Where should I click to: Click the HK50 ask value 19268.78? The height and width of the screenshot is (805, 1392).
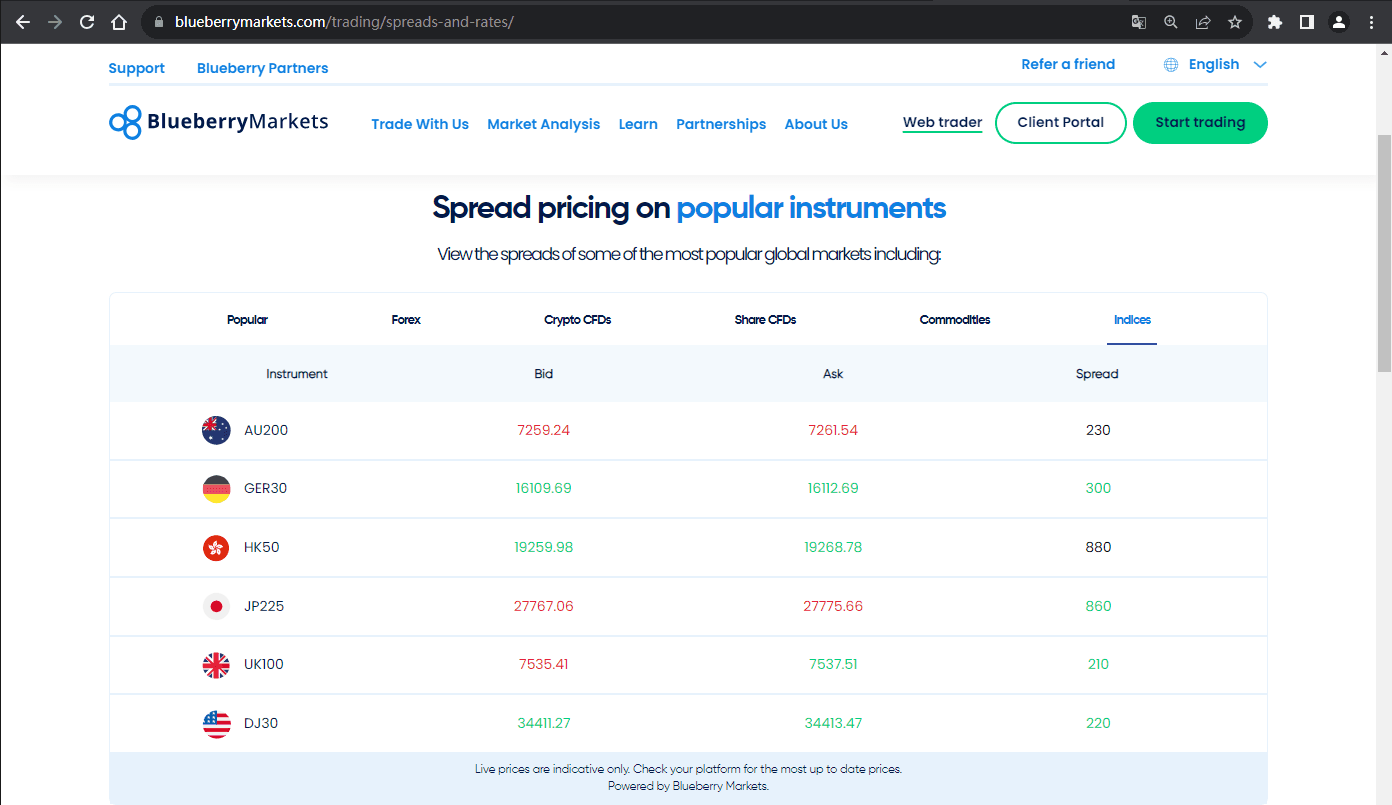[833, 547]
